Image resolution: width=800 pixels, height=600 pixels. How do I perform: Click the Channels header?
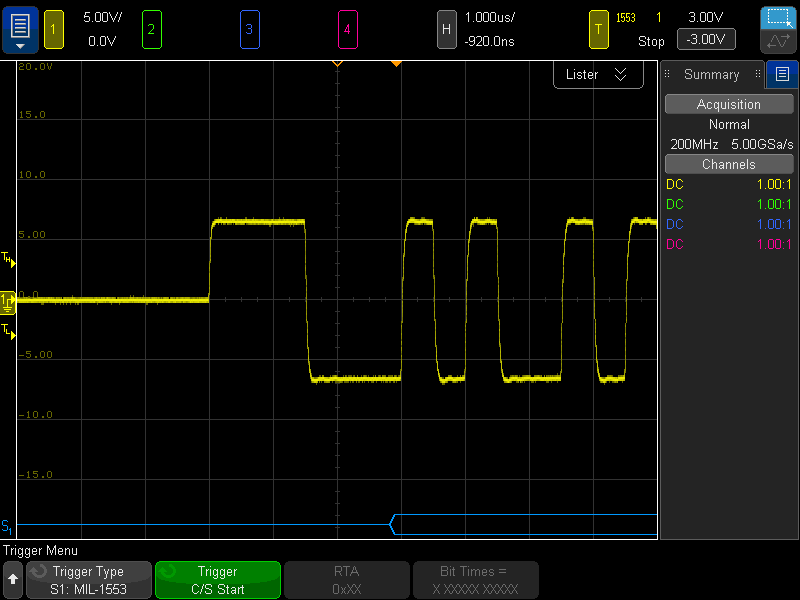point(729,164)
